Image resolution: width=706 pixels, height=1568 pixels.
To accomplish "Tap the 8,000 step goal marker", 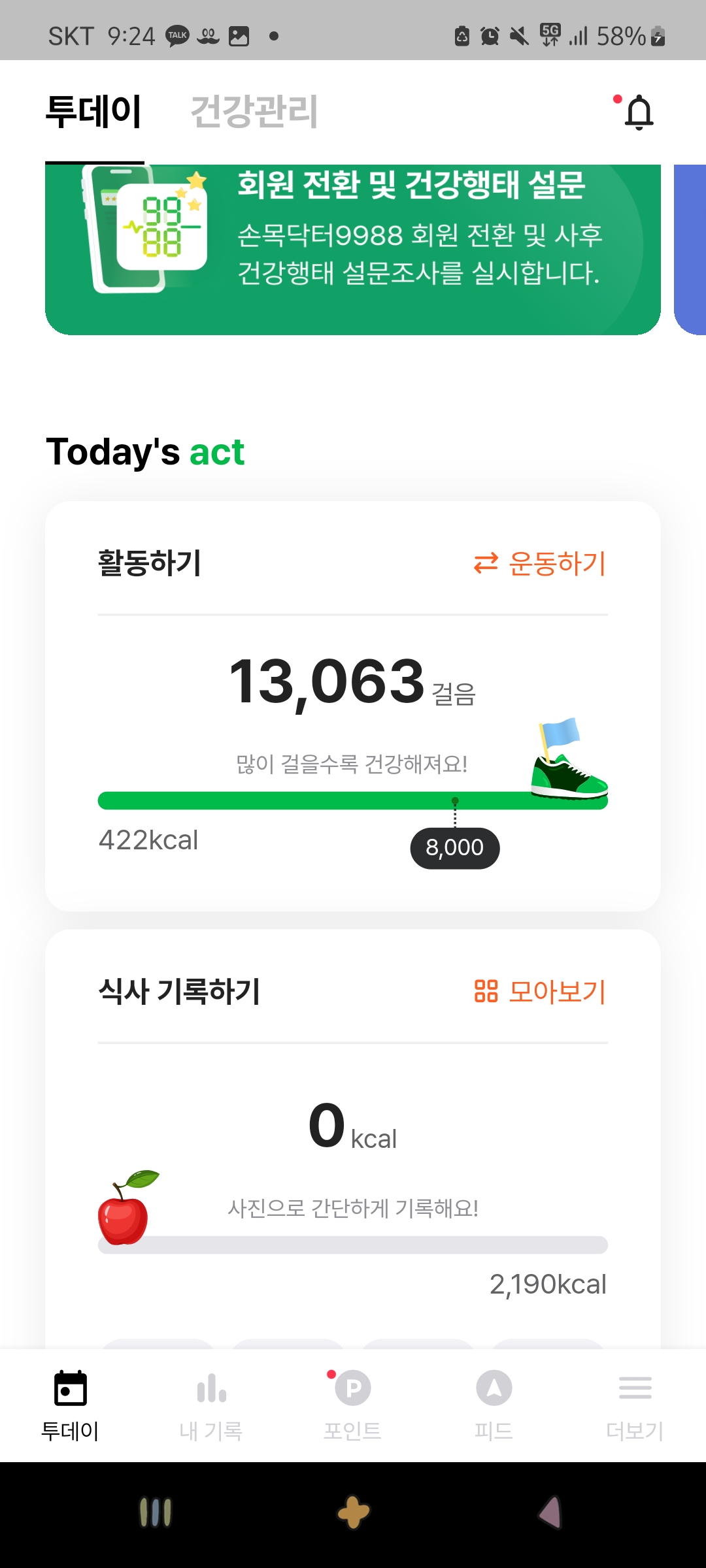I will pos(454,848).
